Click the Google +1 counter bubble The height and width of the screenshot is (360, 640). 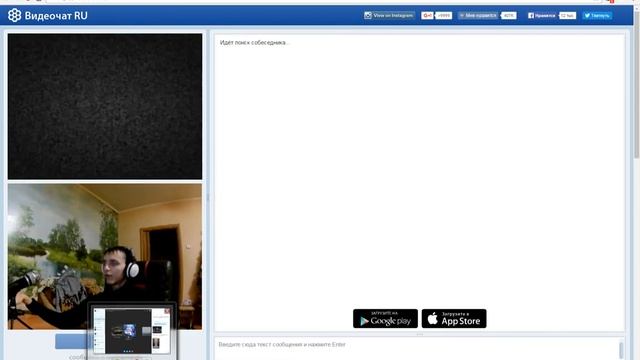pyautogui.click(x=444, y=16)
